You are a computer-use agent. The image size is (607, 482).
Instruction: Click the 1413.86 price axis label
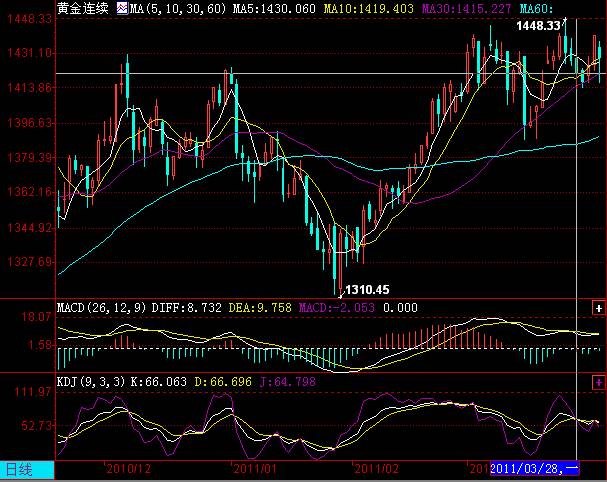point(30,87)
